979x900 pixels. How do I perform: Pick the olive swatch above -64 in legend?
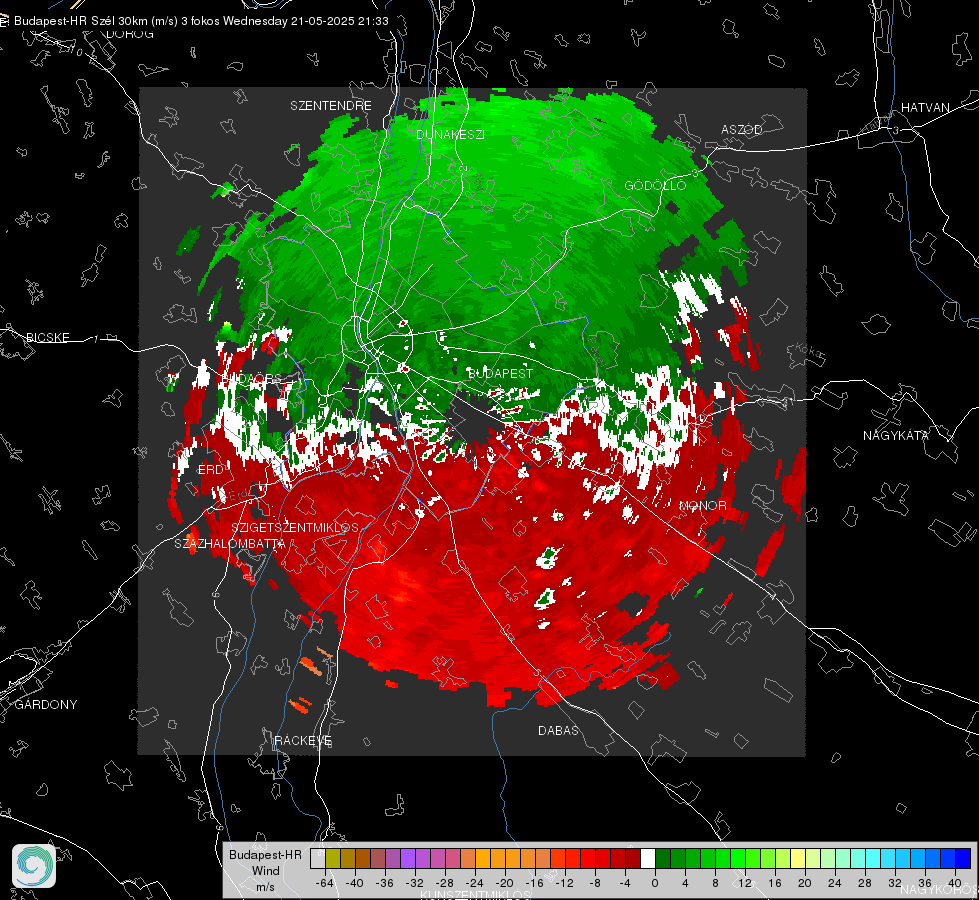point(333,858)
